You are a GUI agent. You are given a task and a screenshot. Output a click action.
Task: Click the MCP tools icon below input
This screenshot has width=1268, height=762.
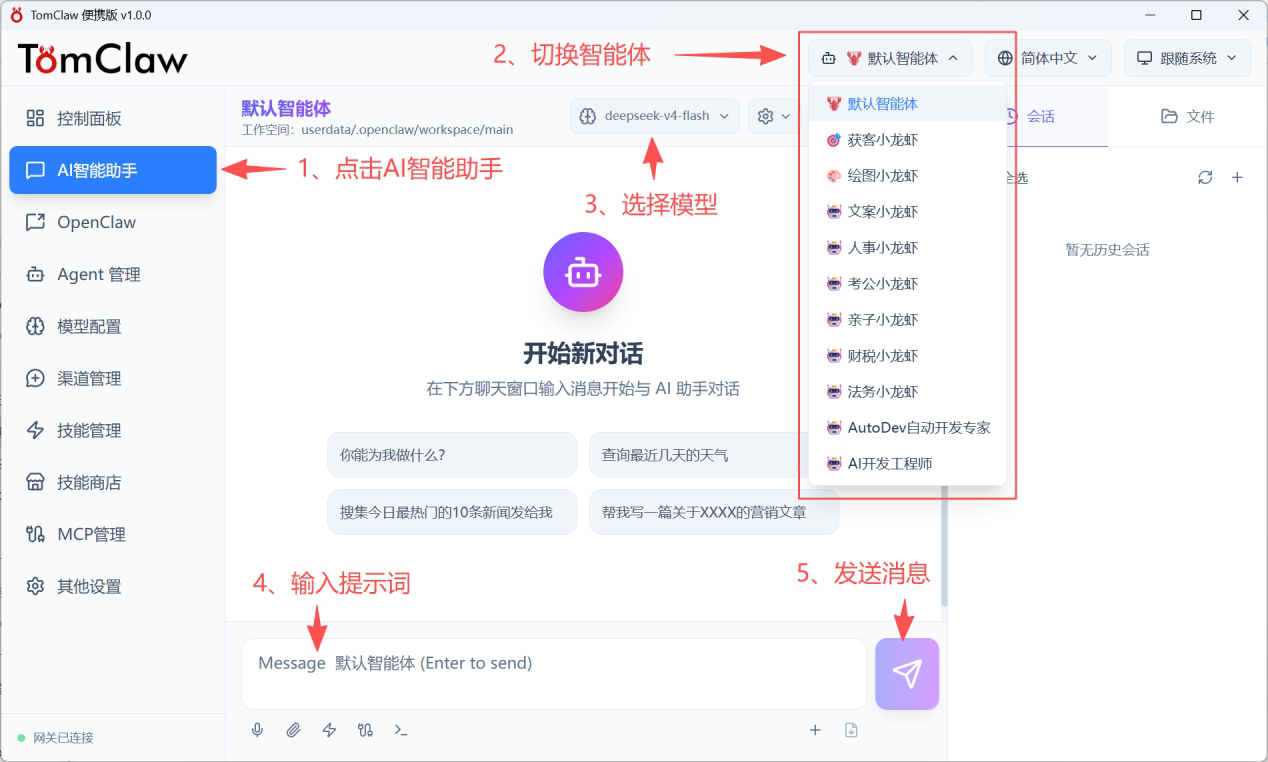point(365,730)
